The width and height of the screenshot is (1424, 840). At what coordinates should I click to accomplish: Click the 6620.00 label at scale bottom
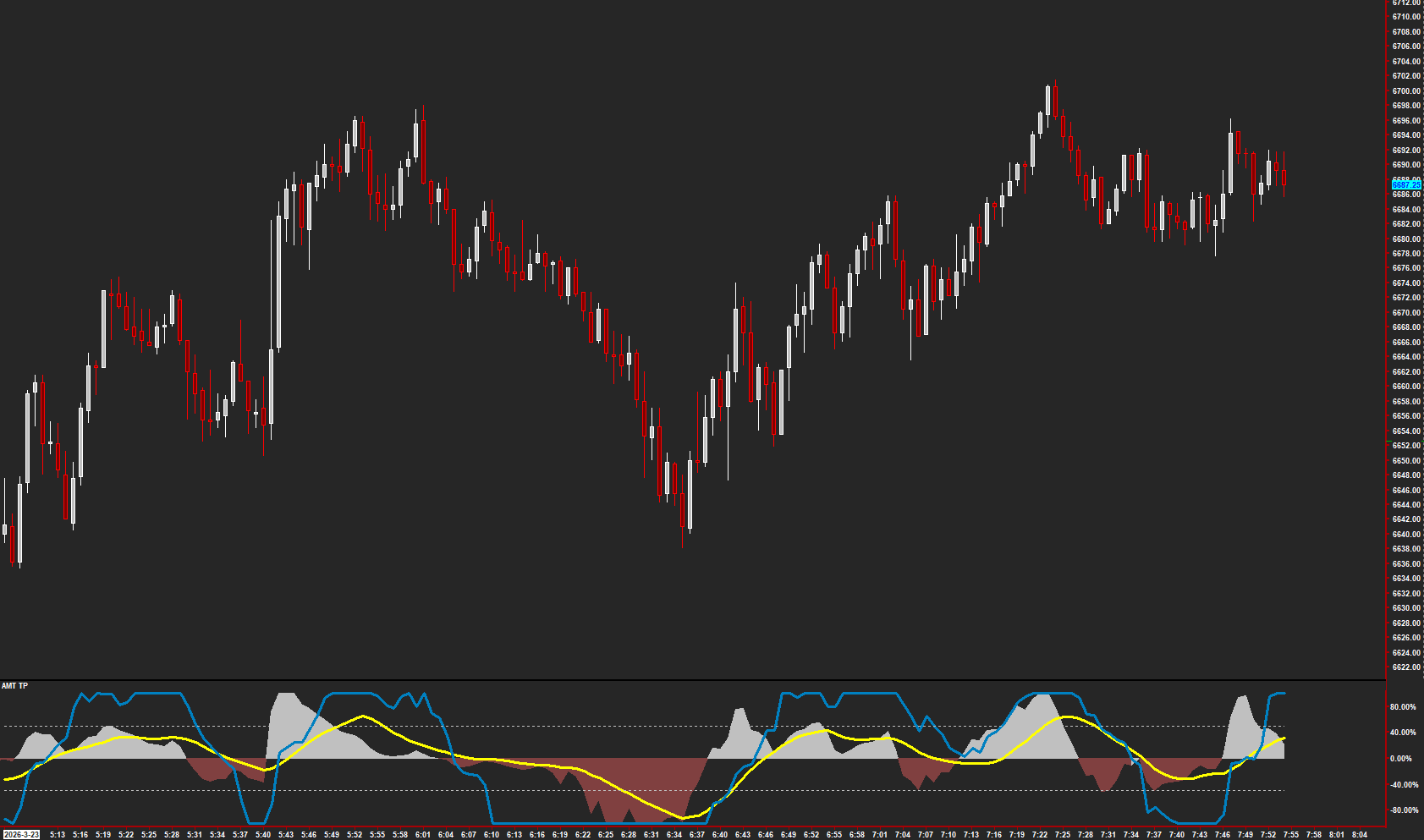coord(1405,667)
